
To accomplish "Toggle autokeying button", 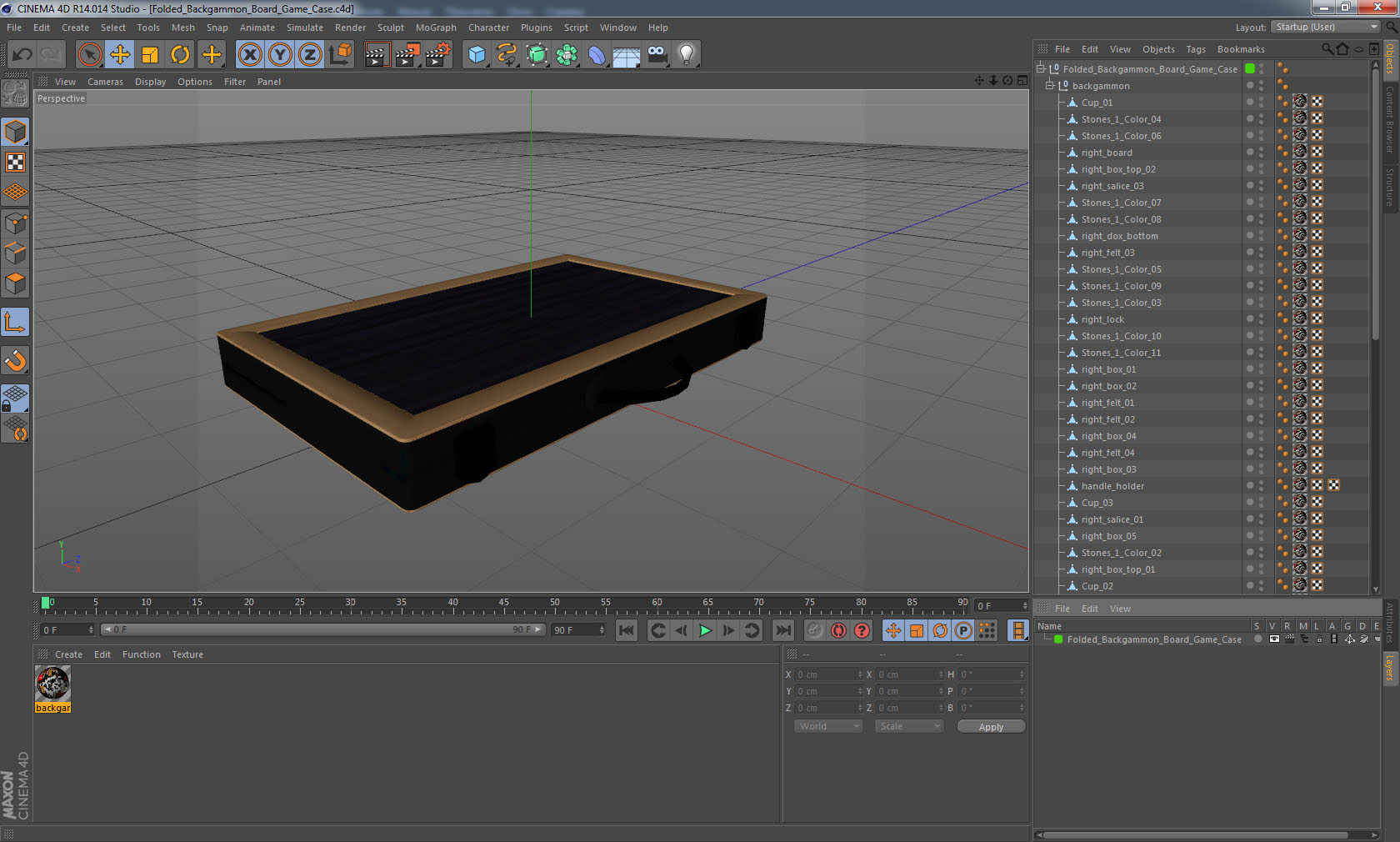I will (838, 630).
